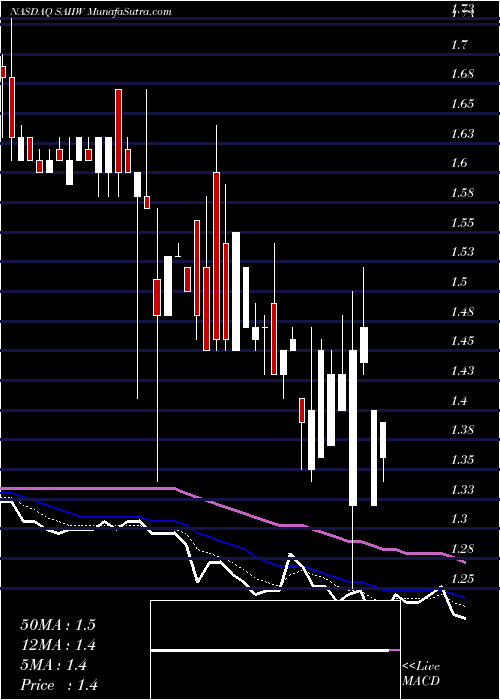Click the 1.63 price axis label
The width and height of the screenshot is (500, 700).
pos(464,133)
